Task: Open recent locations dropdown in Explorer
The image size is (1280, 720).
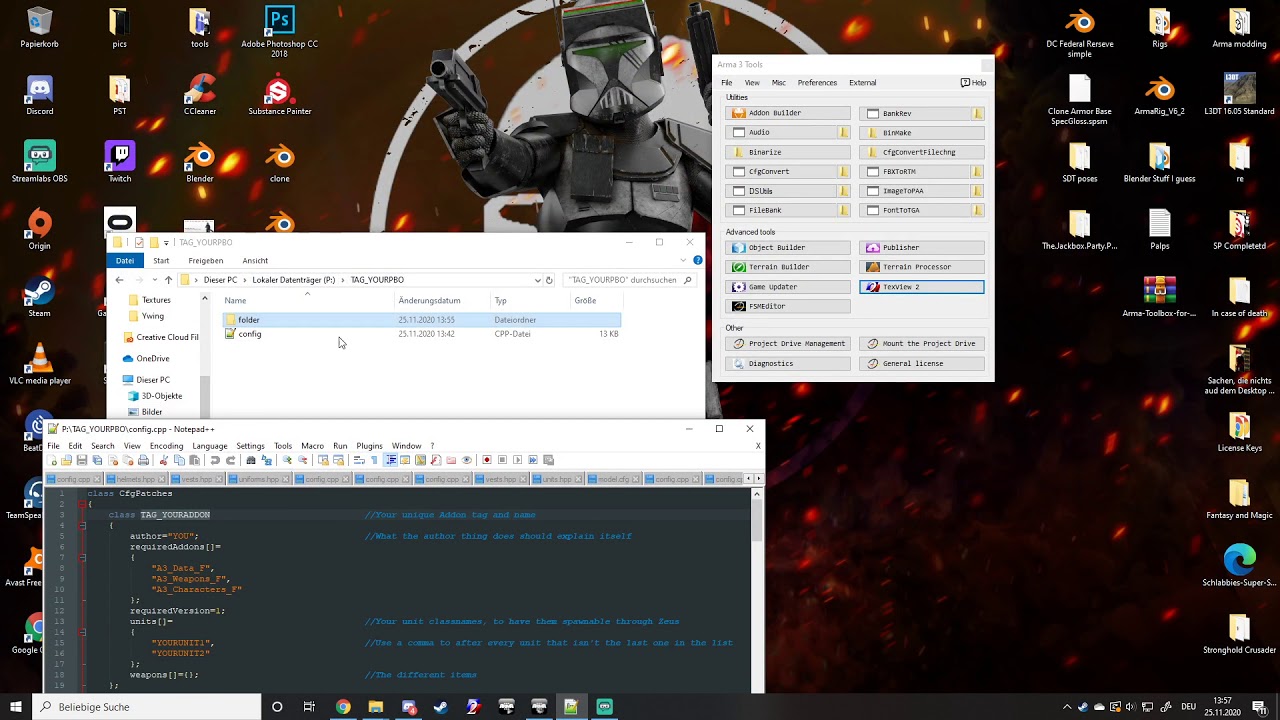Action: (x=154, y=280)
